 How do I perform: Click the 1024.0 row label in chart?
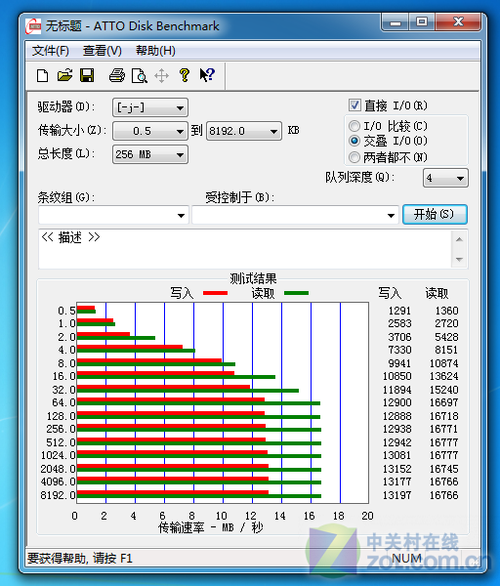click(x=58, y=456)
